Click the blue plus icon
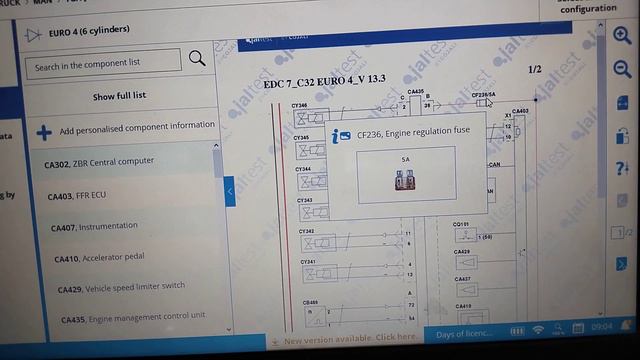 point(44,132)
